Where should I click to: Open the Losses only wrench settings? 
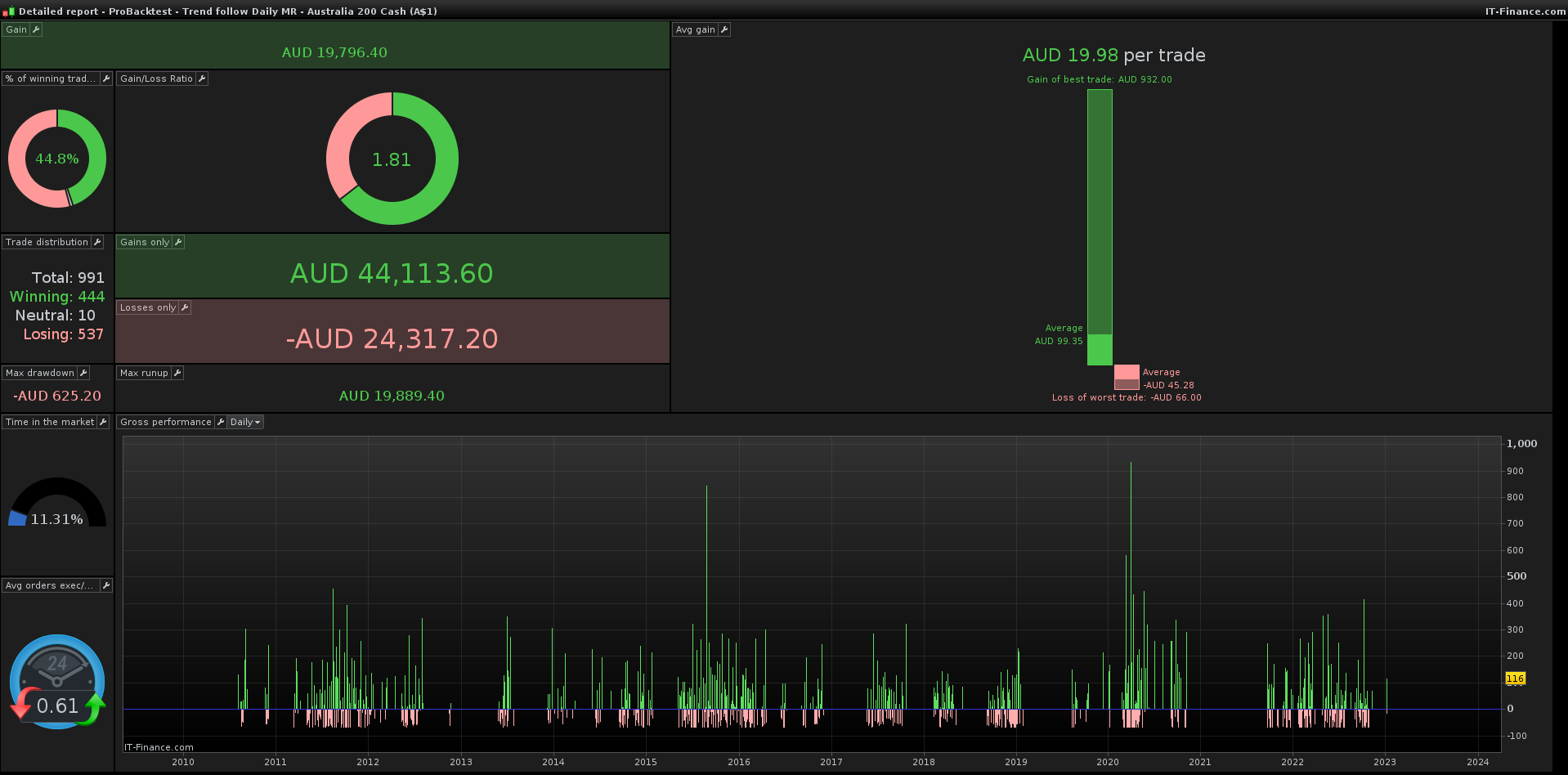point(185,307)
